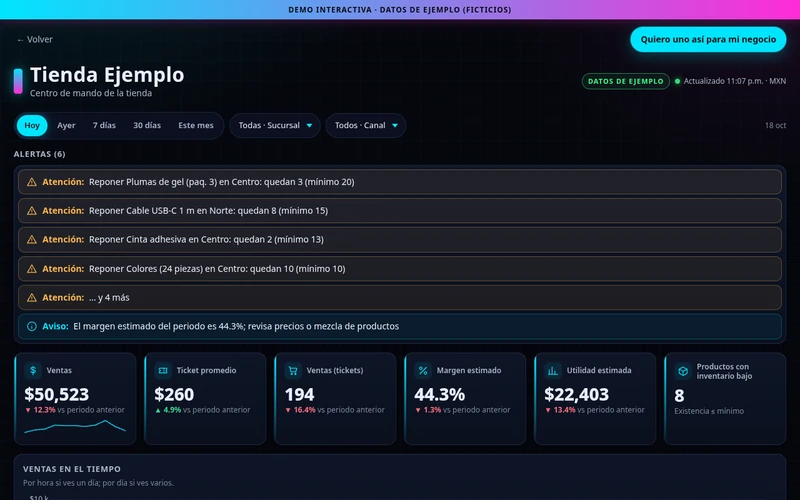
Task: Click the 44.3% margen value
Action: [439, 394]
